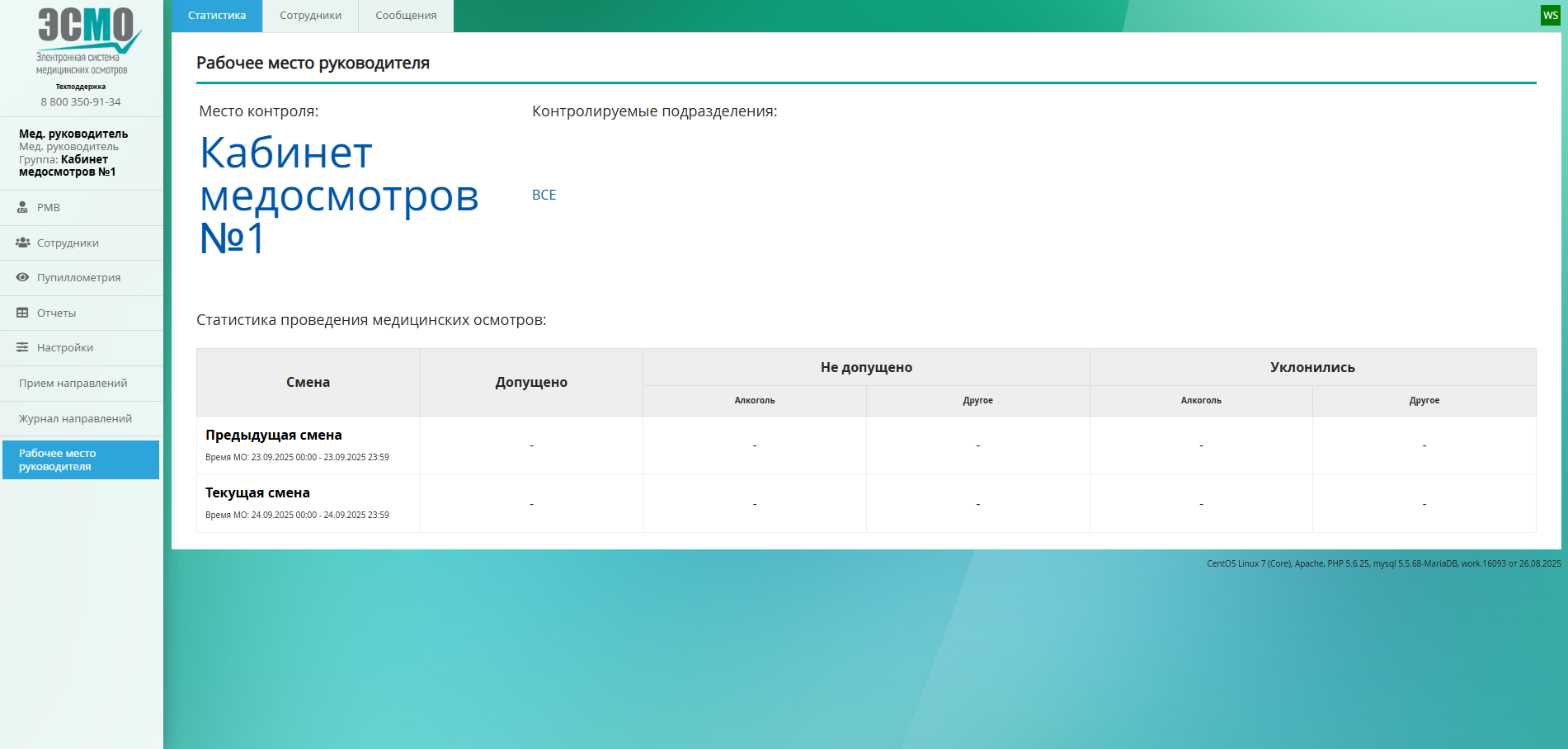Click the Сотрудники group icon in sidebar
The width and height of the screenshot is (1568, 749).
pos(23,243)
